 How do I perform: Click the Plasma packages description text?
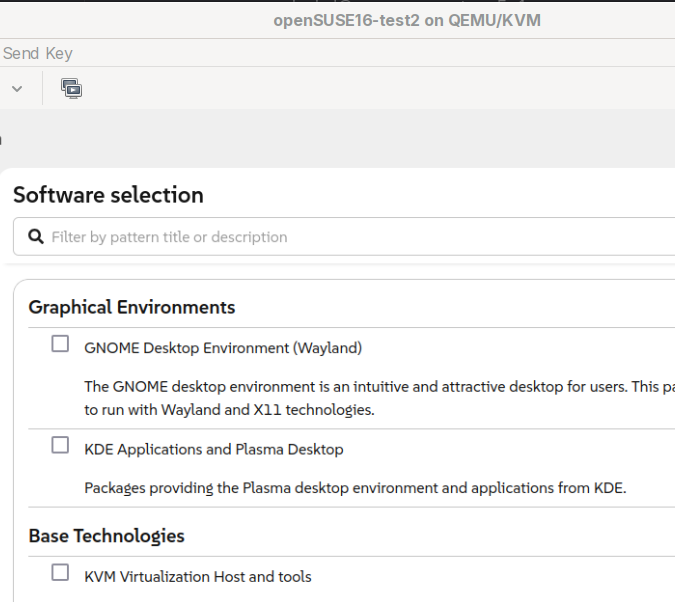pos(355,488)
